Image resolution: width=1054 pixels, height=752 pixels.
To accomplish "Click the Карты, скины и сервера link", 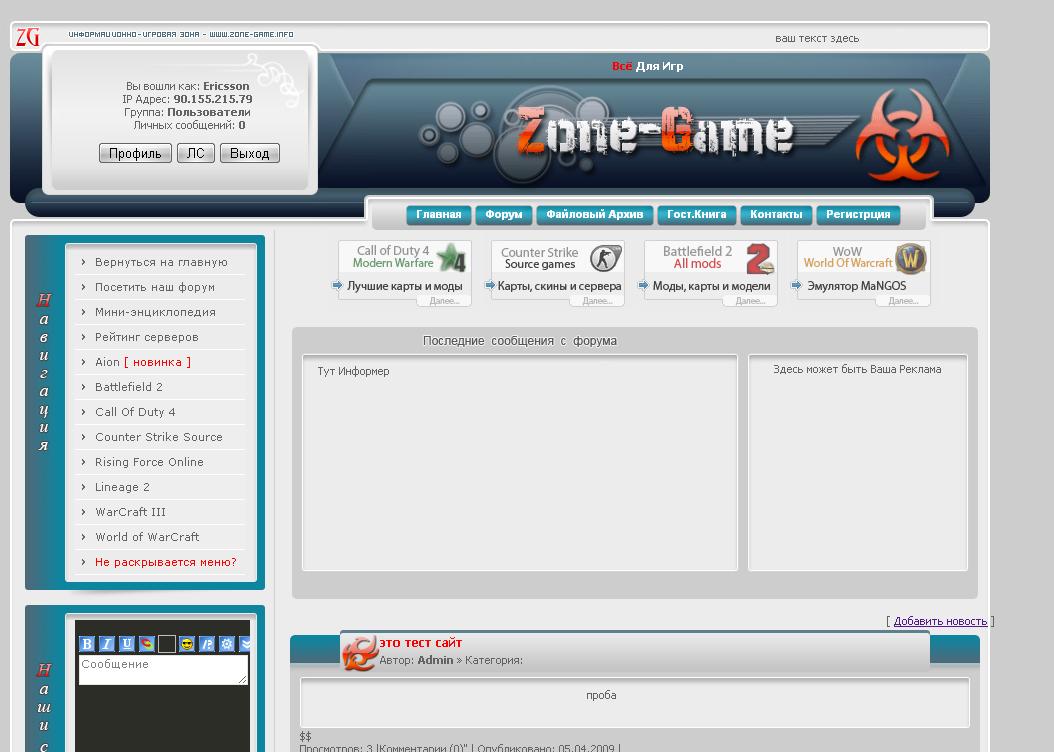I will pyautogui.click(x=559, y=286).
